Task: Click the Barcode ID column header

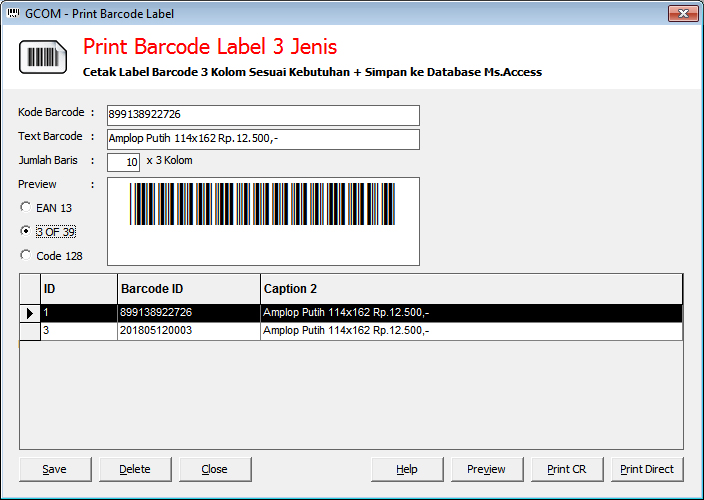Action: click(x=188, y=289)
